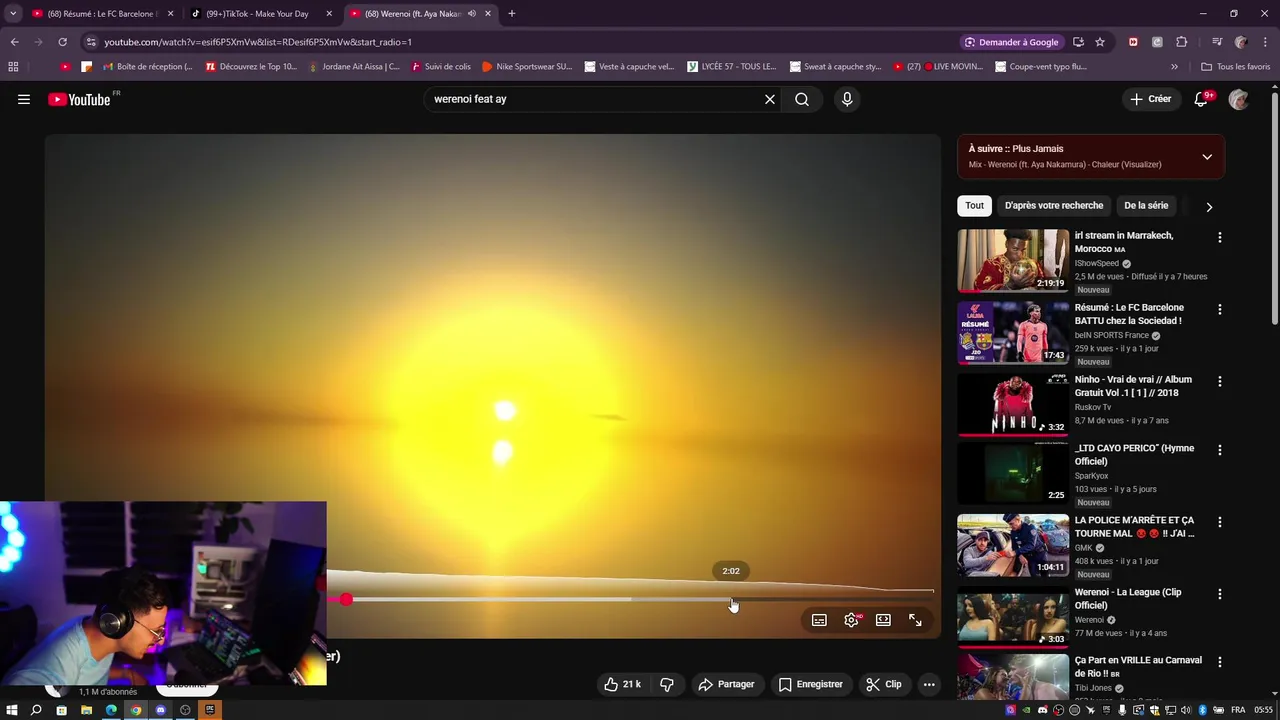Open YouTube notifications bell
Viewport: 1280px width, 720px height.
[x=1203, y=99]
